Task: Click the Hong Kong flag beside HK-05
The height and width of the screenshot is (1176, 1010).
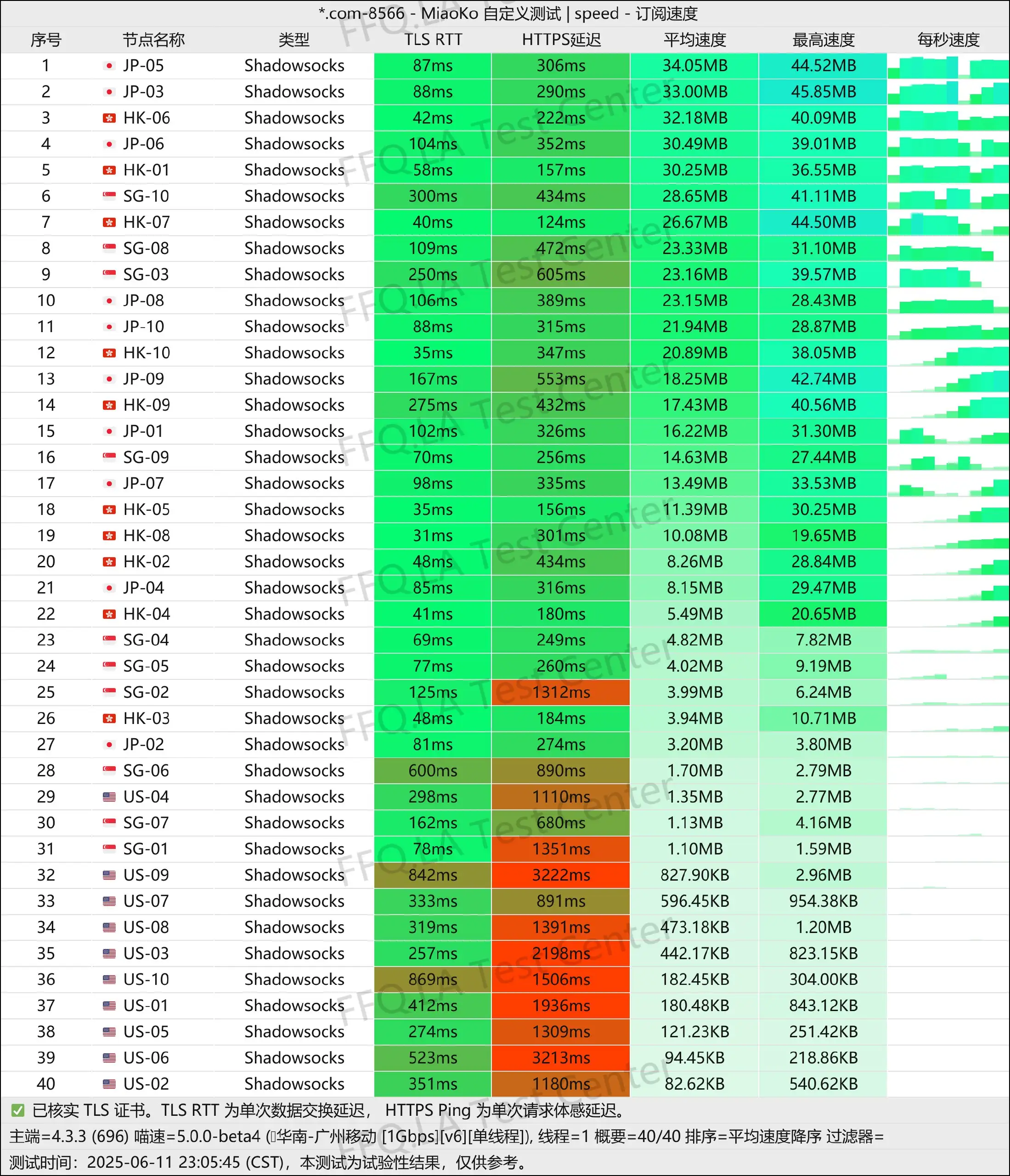Action: pos(109,509)
